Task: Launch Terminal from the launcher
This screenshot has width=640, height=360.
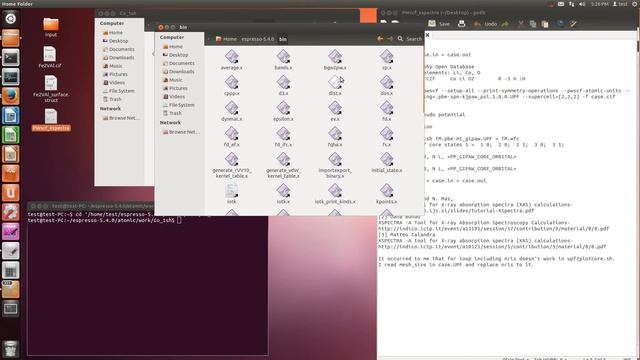Action: click(10, 58)
